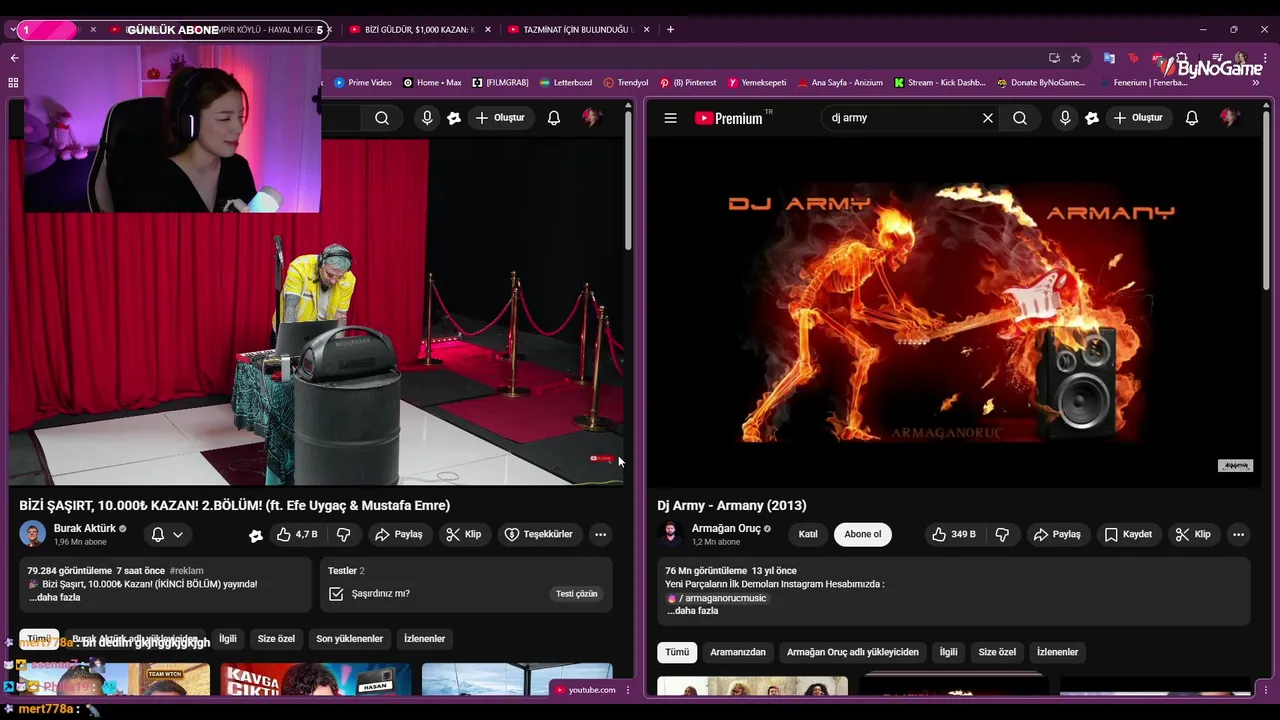Click 'Testi çözün' button
The height and width of the screenshot is (720, 1280).
(x=577, y=594)
